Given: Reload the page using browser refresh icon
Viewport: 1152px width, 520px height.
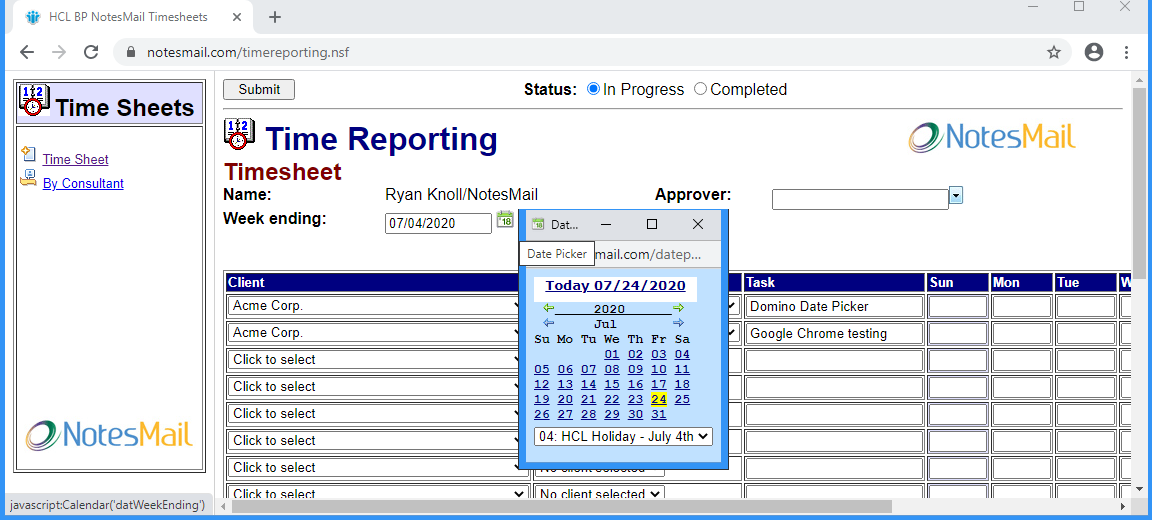Looking at the screenshot, I should pyautogui.click(x=91, y=52).
